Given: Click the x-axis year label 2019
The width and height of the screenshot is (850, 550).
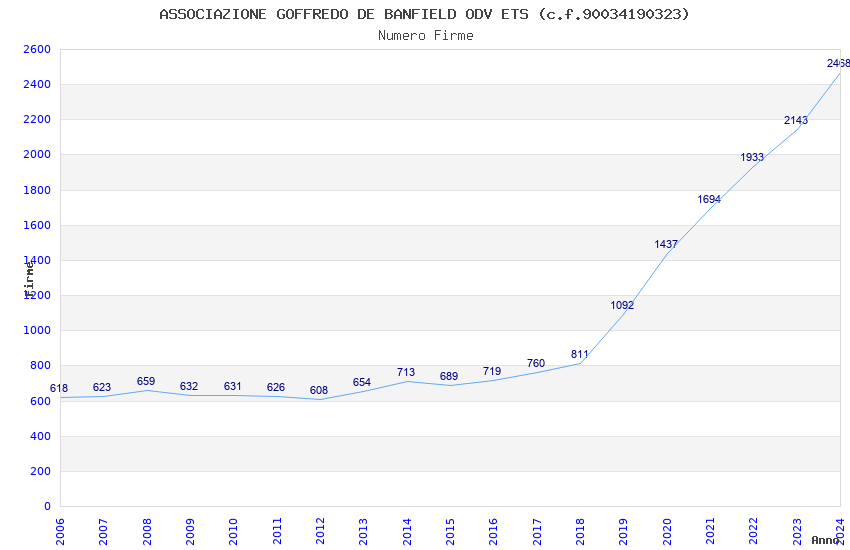Looking at the screenshot, I should coord(623,531).
